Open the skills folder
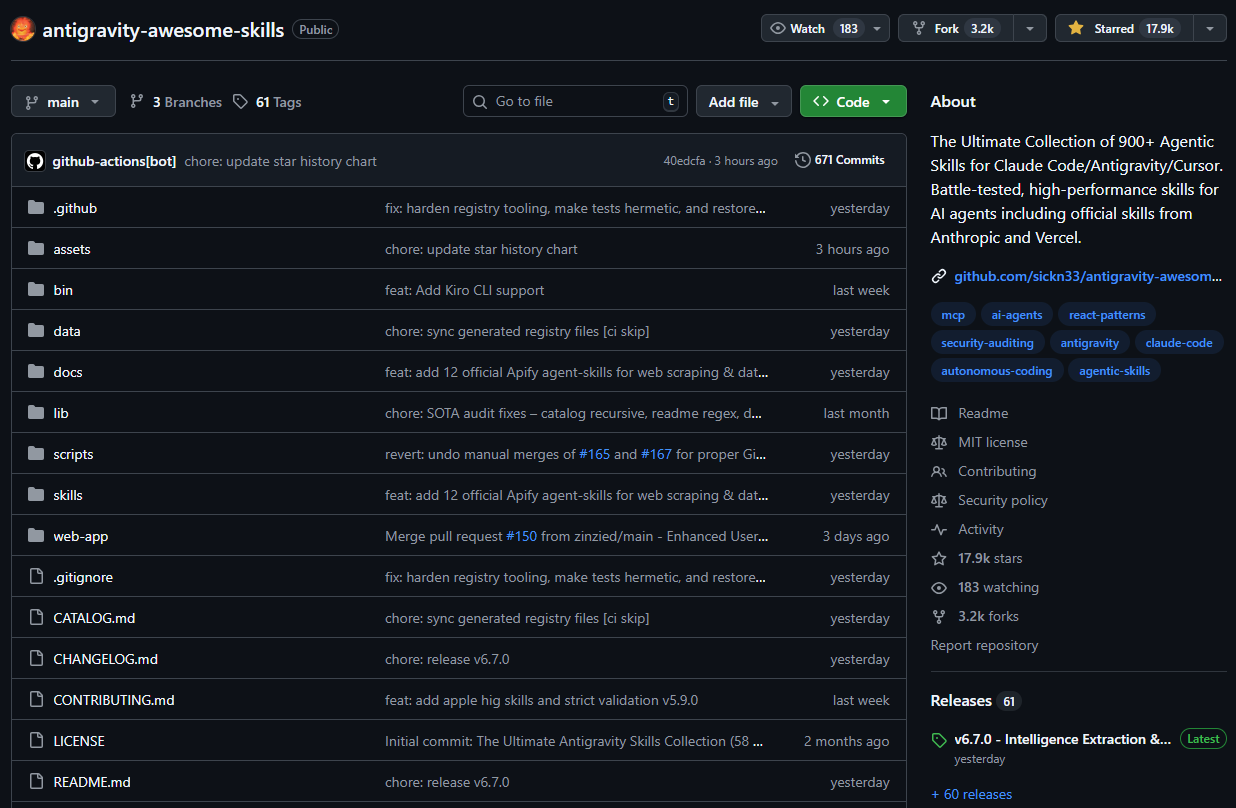This screenshot has width=1236, height=808. (68, 495)
